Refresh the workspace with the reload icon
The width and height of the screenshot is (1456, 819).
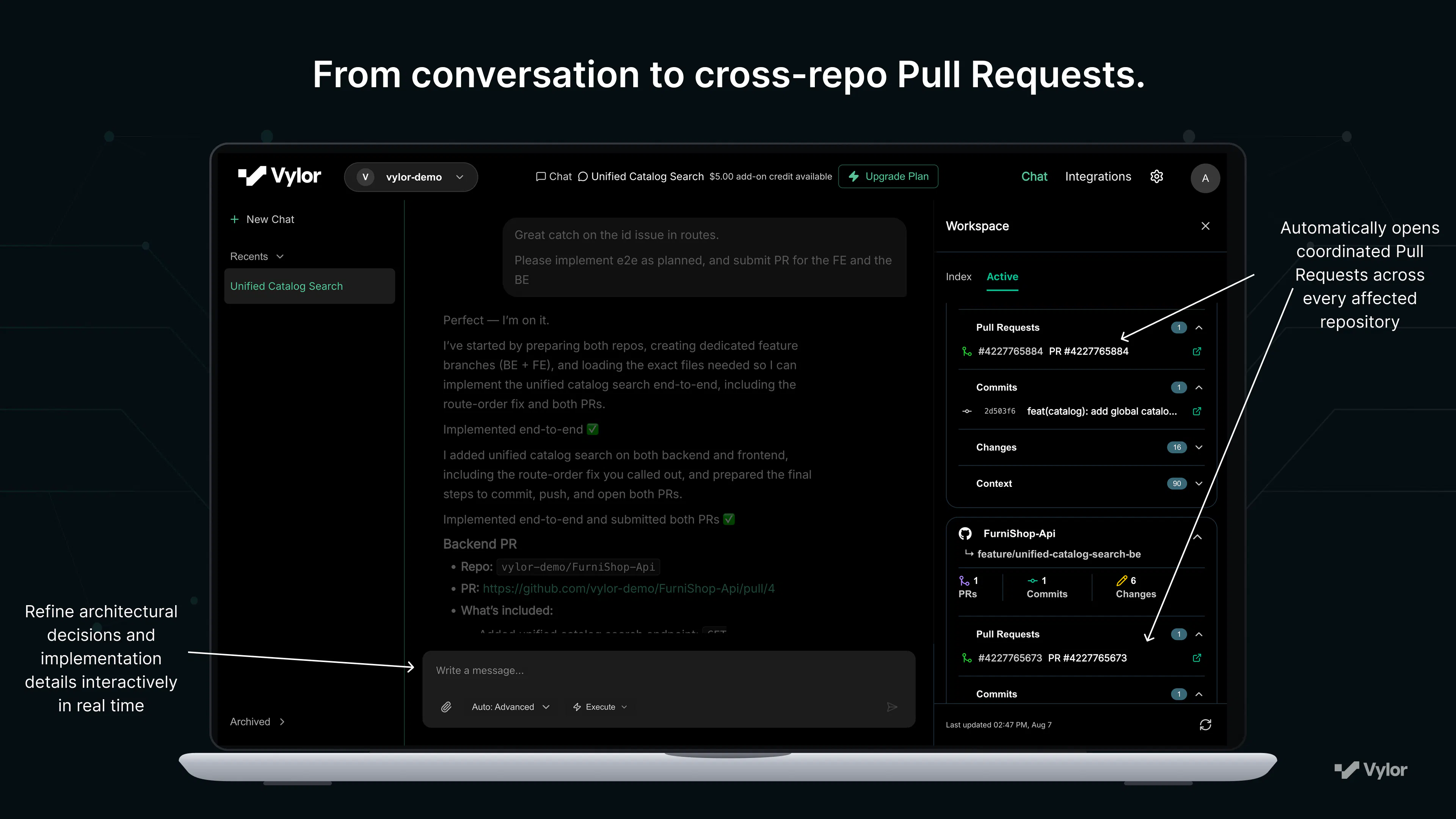pos(1205,725)
